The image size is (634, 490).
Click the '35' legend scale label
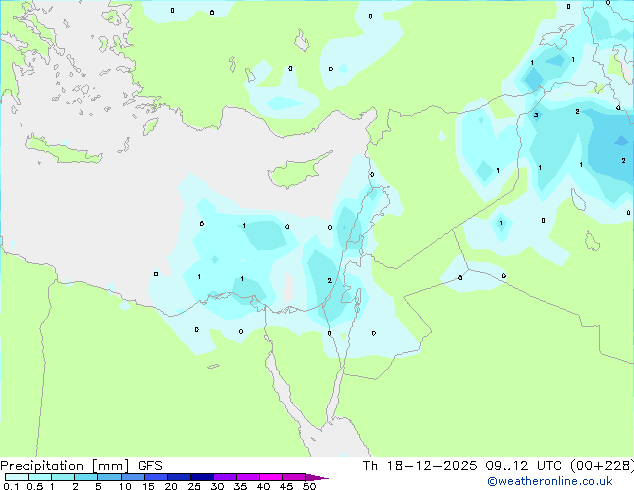point(240,486)
